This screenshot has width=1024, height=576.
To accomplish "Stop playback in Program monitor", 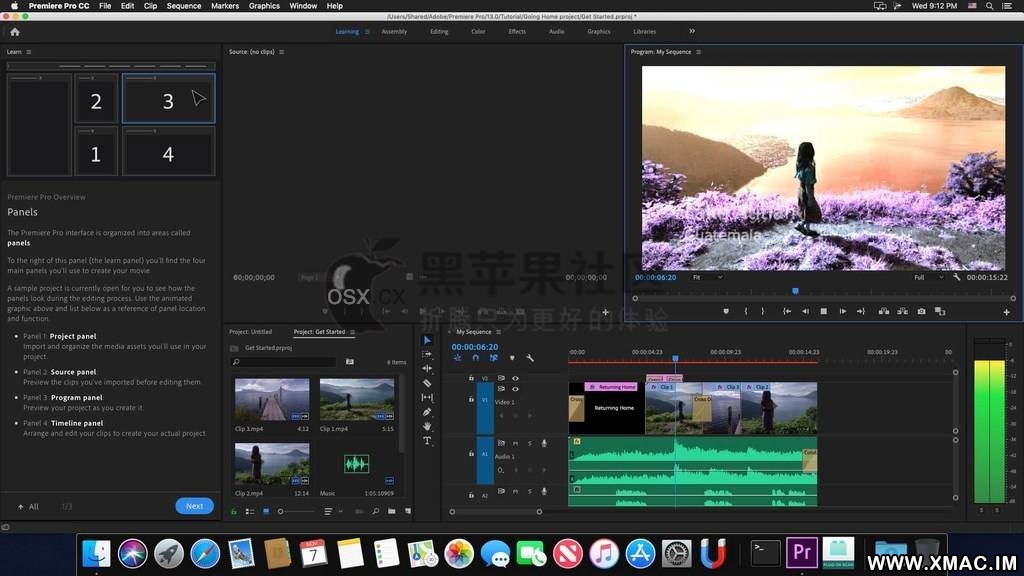I will coord(824,312).
